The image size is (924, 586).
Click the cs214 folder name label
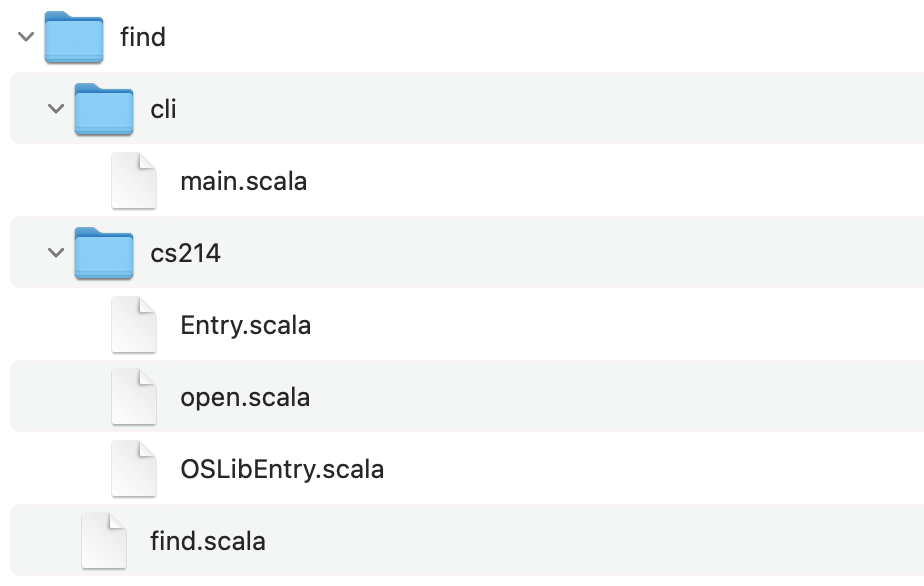(186, 254)
